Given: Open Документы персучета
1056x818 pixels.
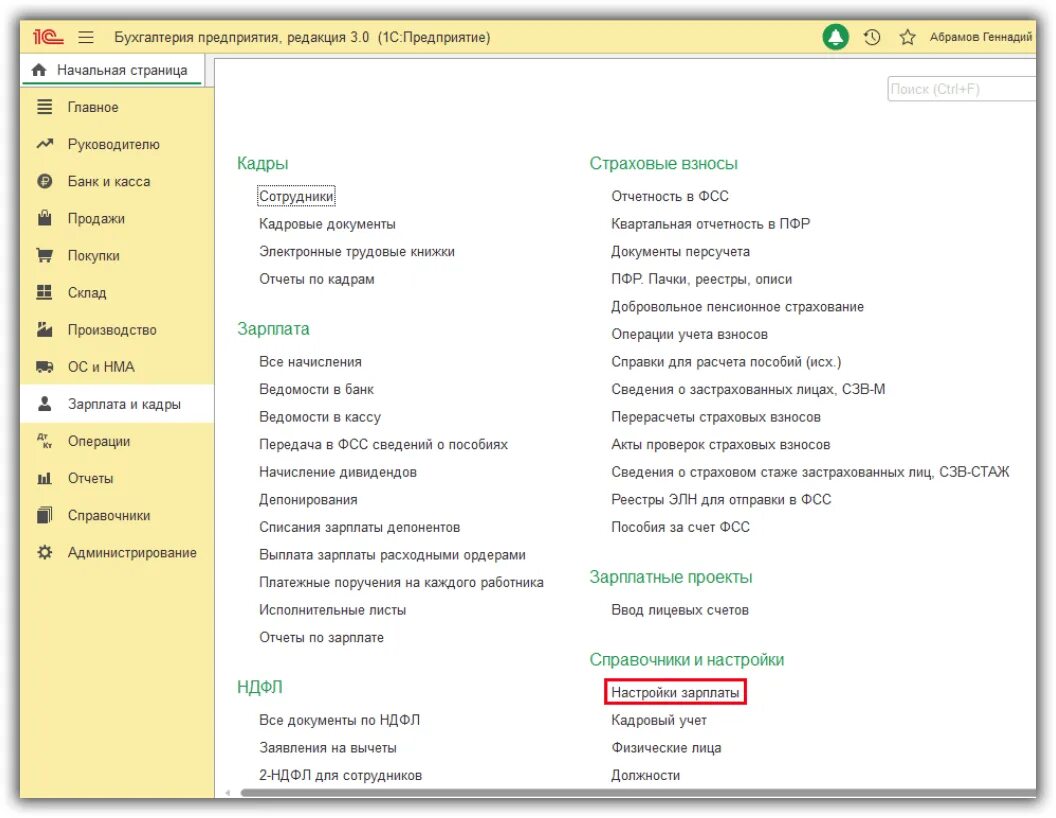Looking at the screenshot, I should click(680, 251).
